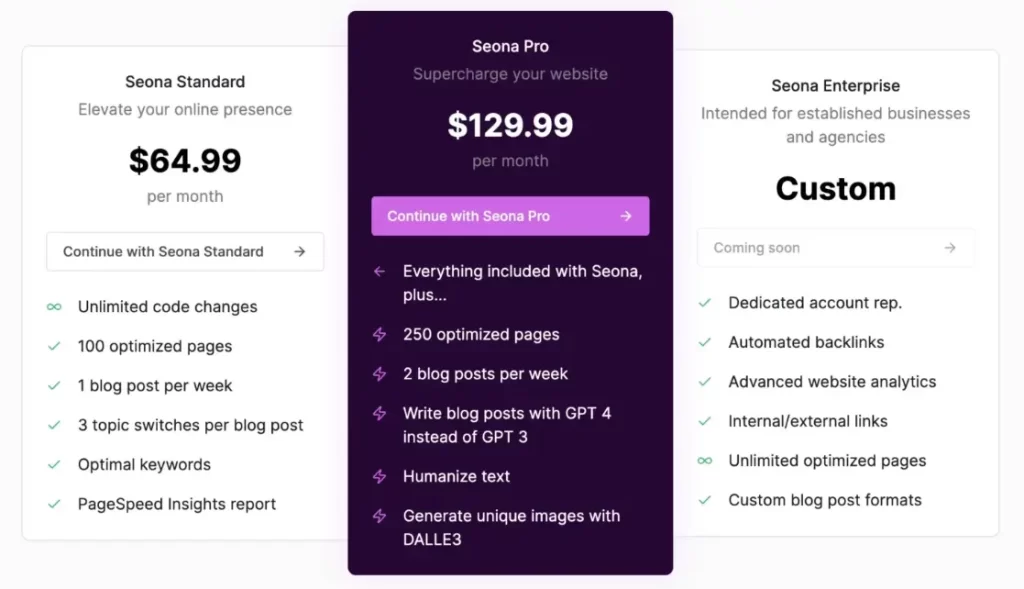Click the checkmark next to Automated backlinks
The width and height of the screenshot is (1024, 589).
[x=705, y=342]
